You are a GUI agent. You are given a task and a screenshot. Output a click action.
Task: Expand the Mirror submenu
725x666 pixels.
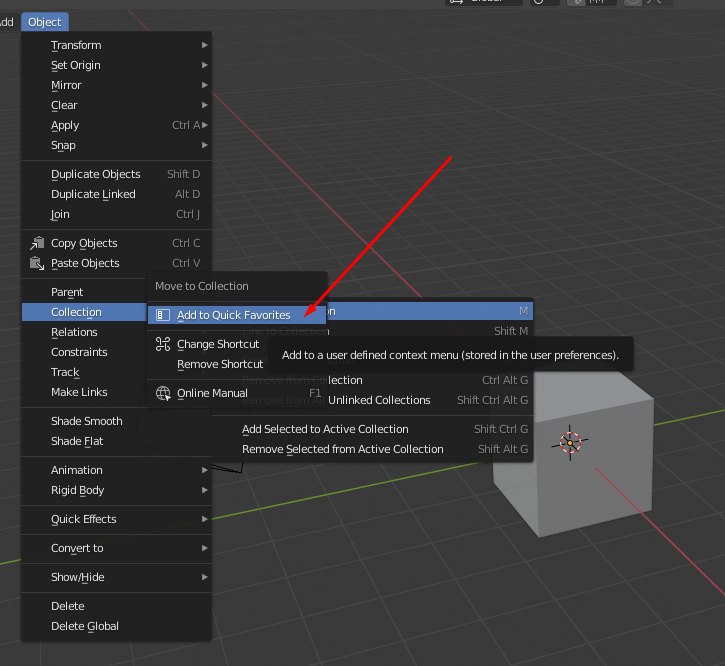[x=117, y=85]
